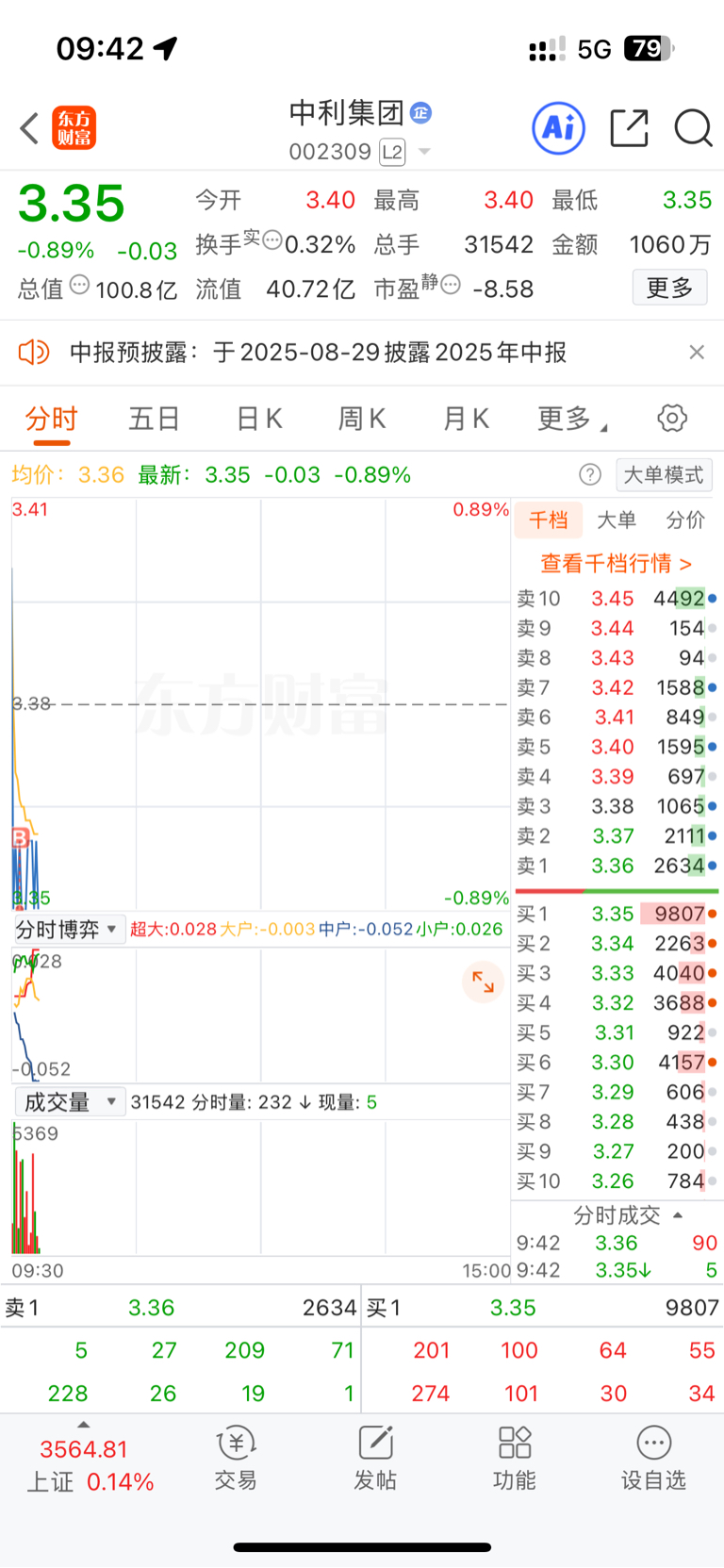Select the 买6 3.30 order row
The image size is (724, 1568).
click(x=617, y=1063)
